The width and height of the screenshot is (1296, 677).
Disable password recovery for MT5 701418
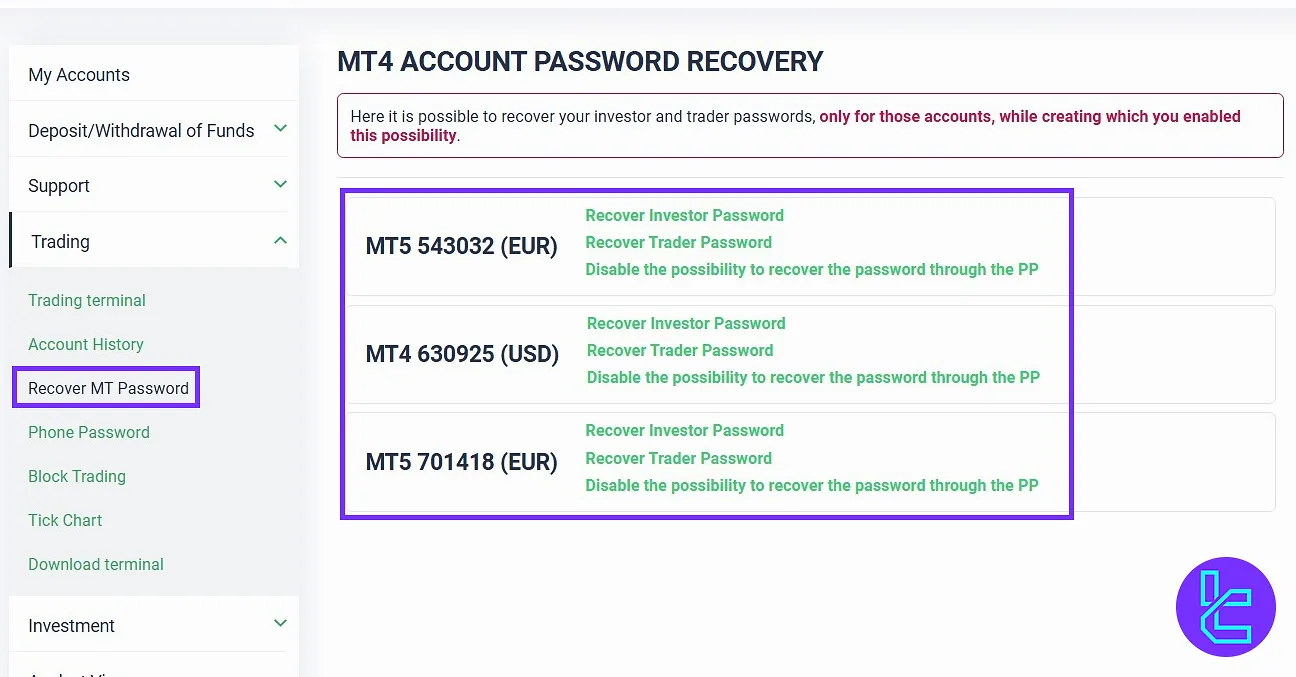click(x=811, y=485)
